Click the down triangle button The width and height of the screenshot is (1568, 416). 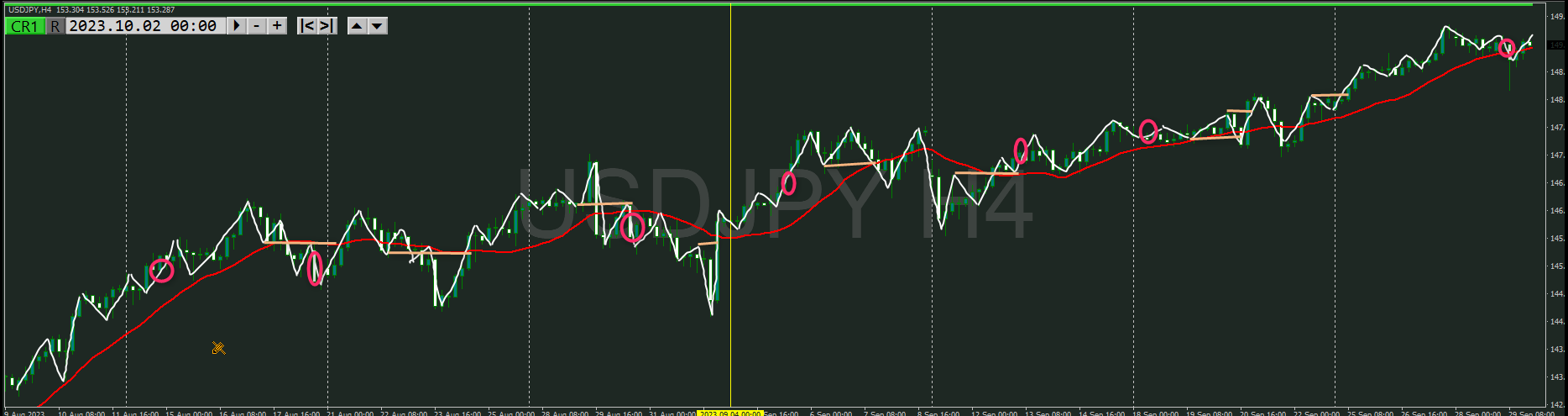click(x=378, y=26)
